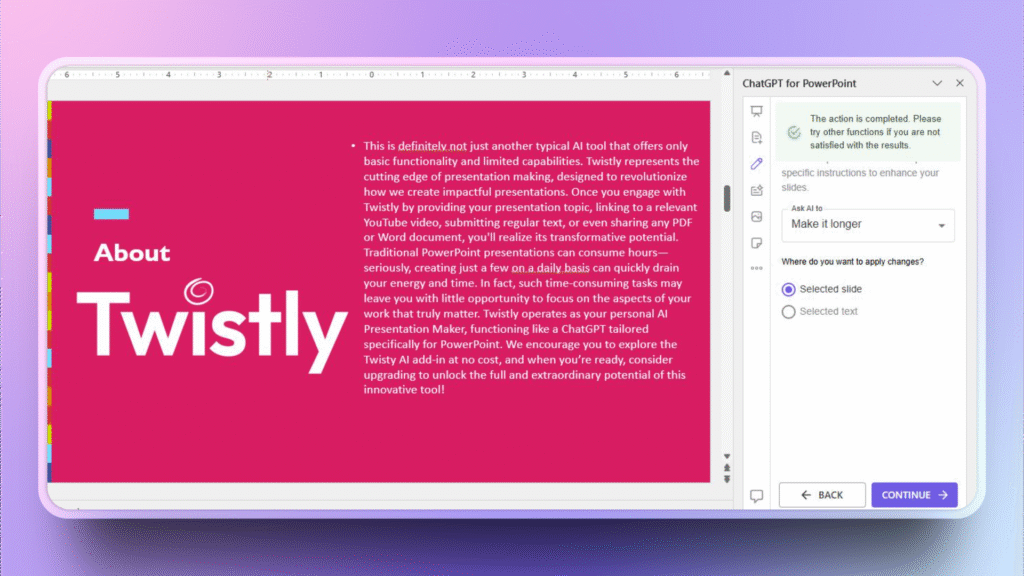
Task: Expand the Ask AI action list arrow
Action: (941, 225)
